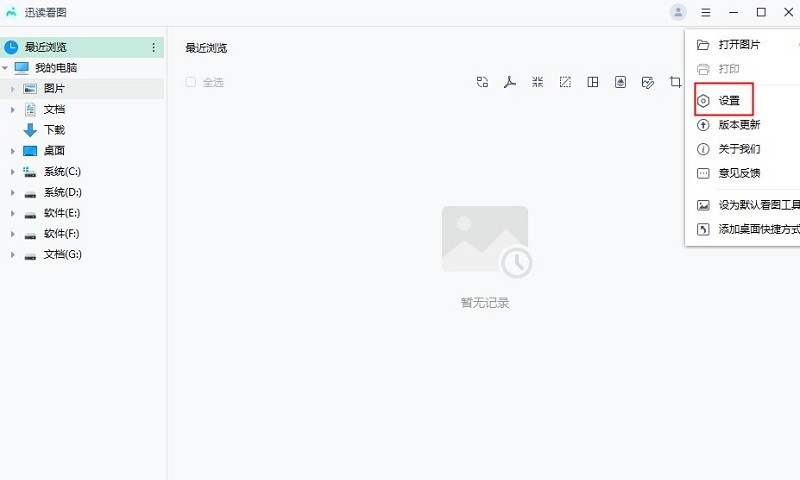Select the 软件(E:) drive row

(x=82, y=213)
